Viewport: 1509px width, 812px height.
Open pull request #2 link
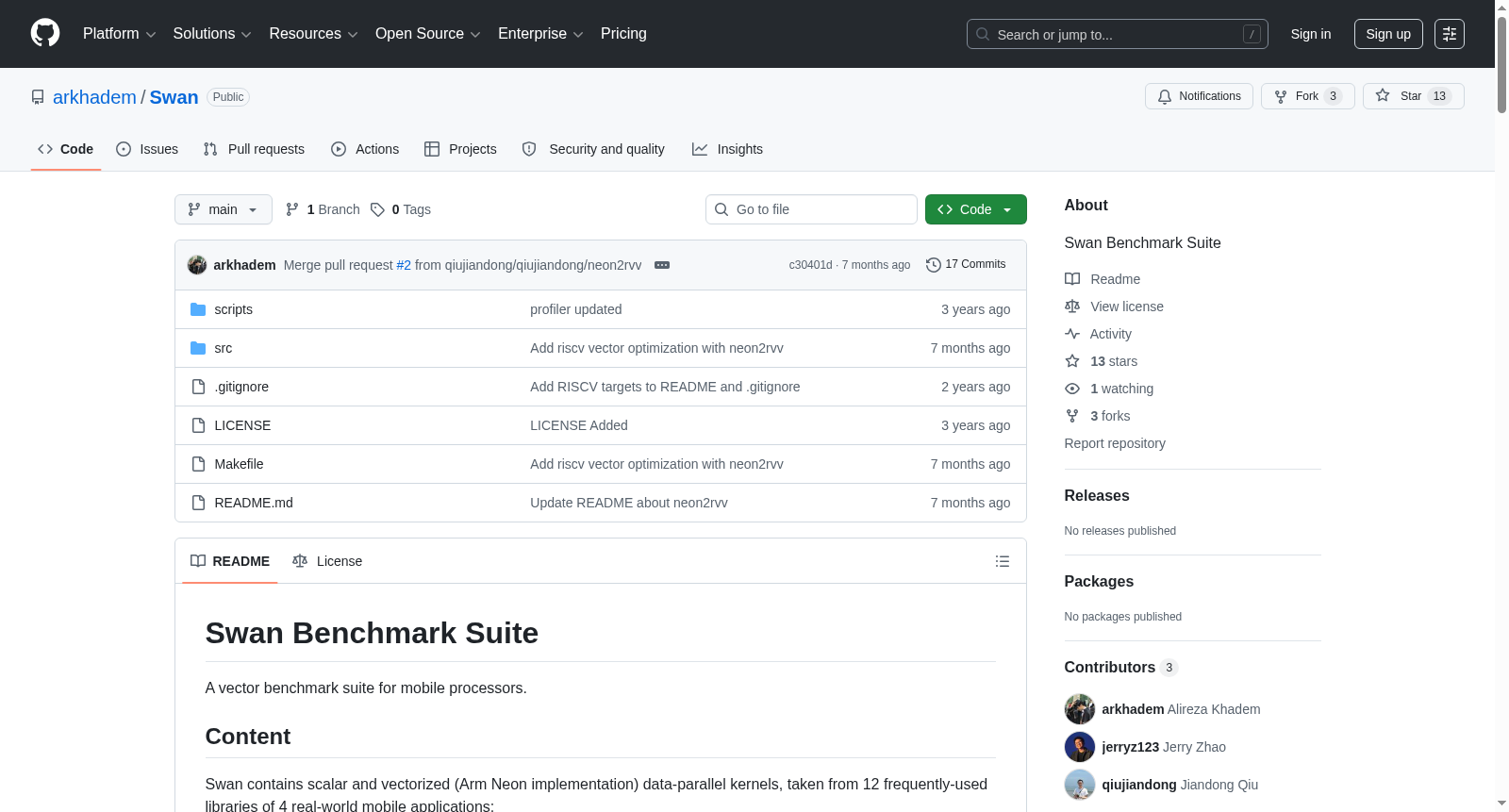pos(404,265)
